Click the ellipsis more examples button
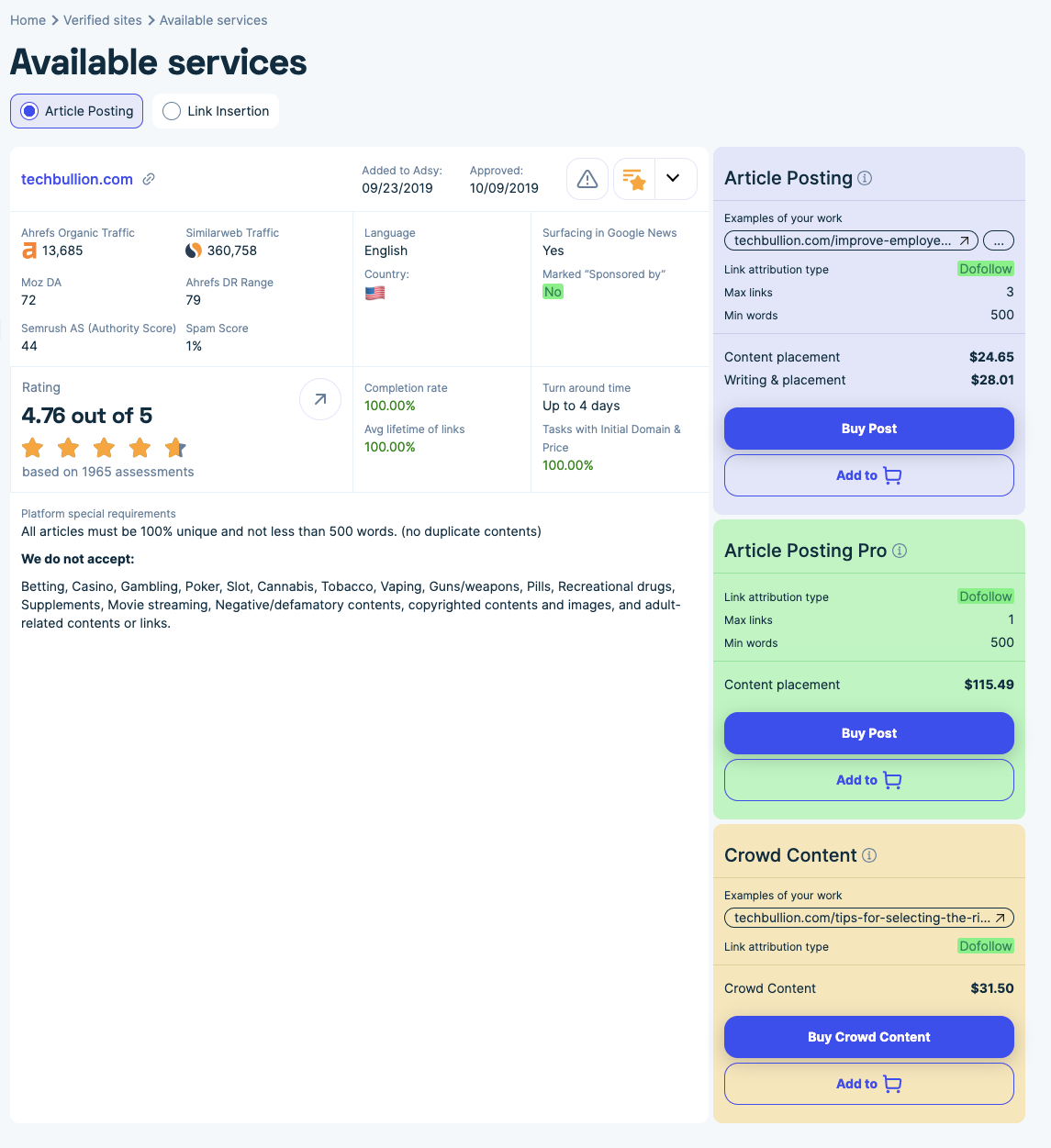 pos(999,240)
